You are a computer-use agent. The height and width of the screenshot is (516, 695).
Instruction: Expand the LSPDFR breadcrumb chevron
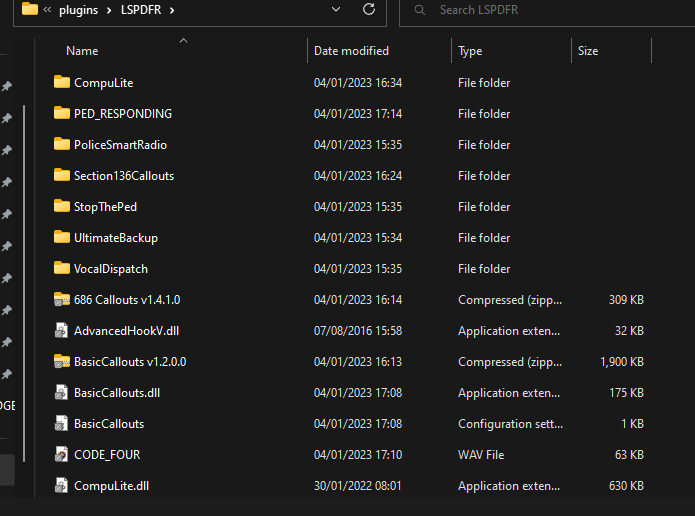click(x=172, y=10)
